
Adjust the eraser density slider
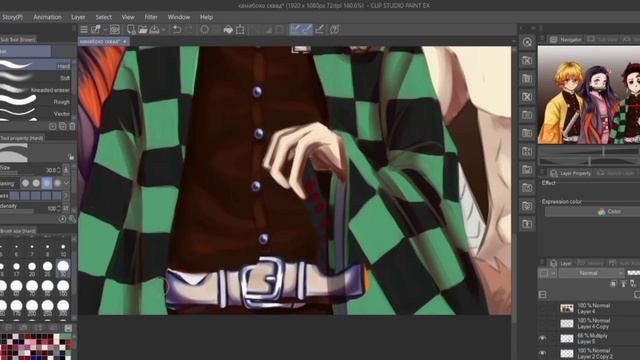tap(17, 211)
